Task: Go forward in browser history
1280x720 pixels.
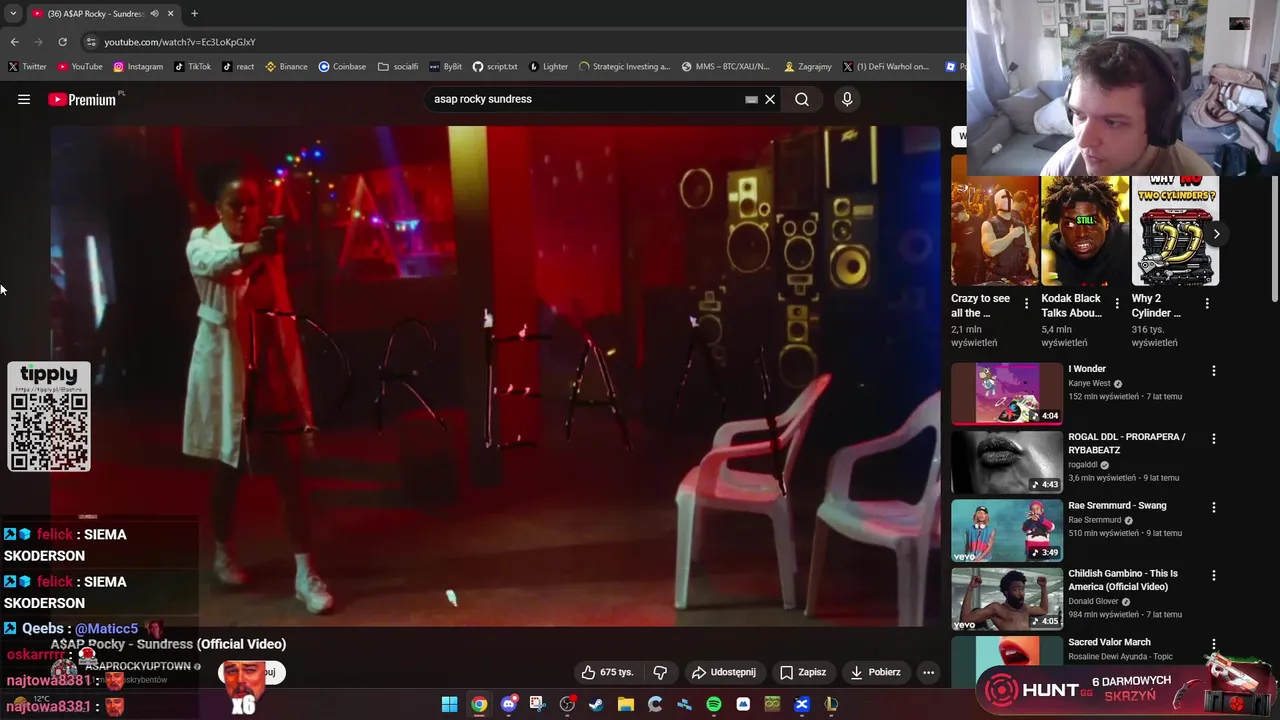Action: pos(38,42)
